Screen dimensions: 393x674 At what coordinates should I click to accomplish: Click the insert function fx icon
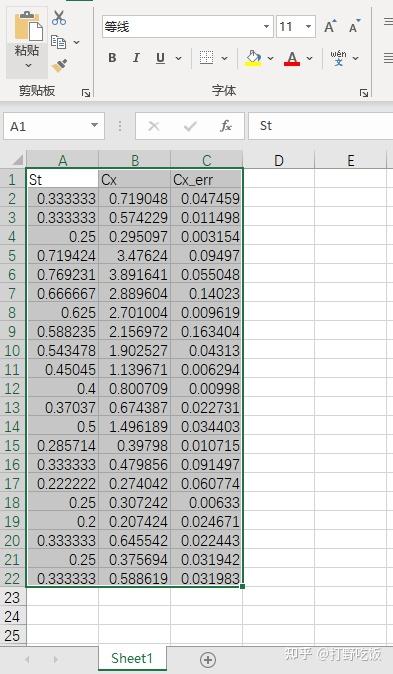pos(226,126)
